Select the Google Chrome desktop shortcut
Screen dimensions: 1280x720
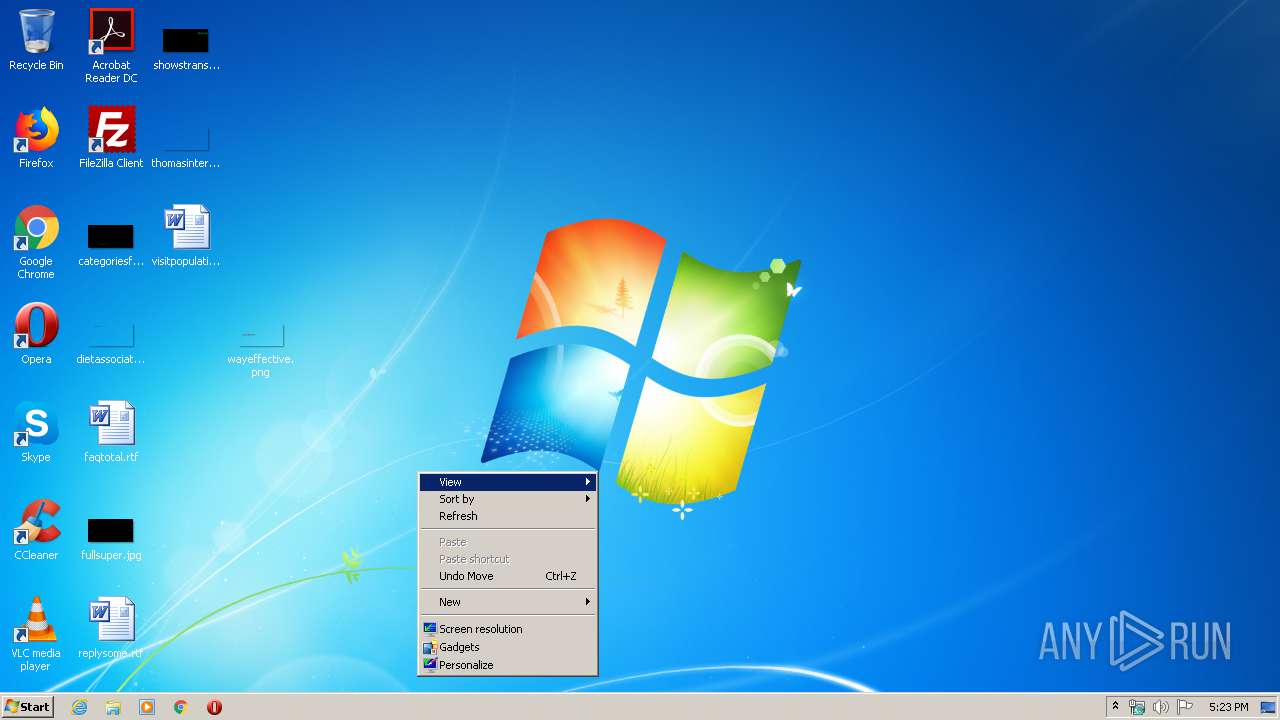click(36, 242)
